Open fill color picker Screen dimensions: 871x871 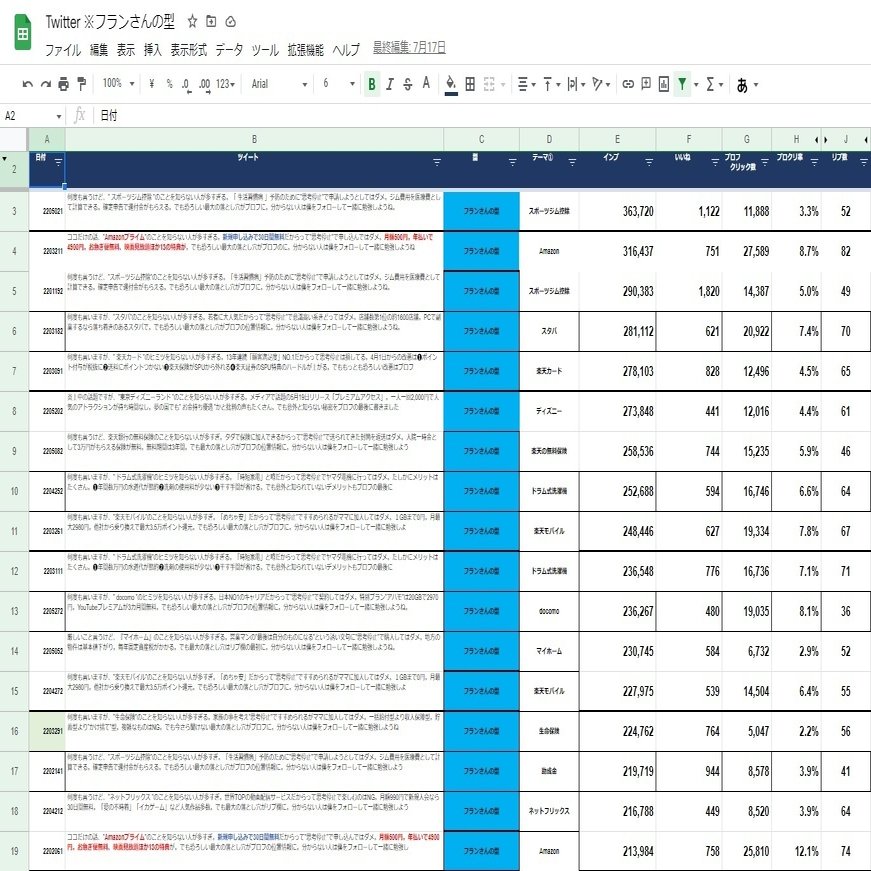point(451,85)
